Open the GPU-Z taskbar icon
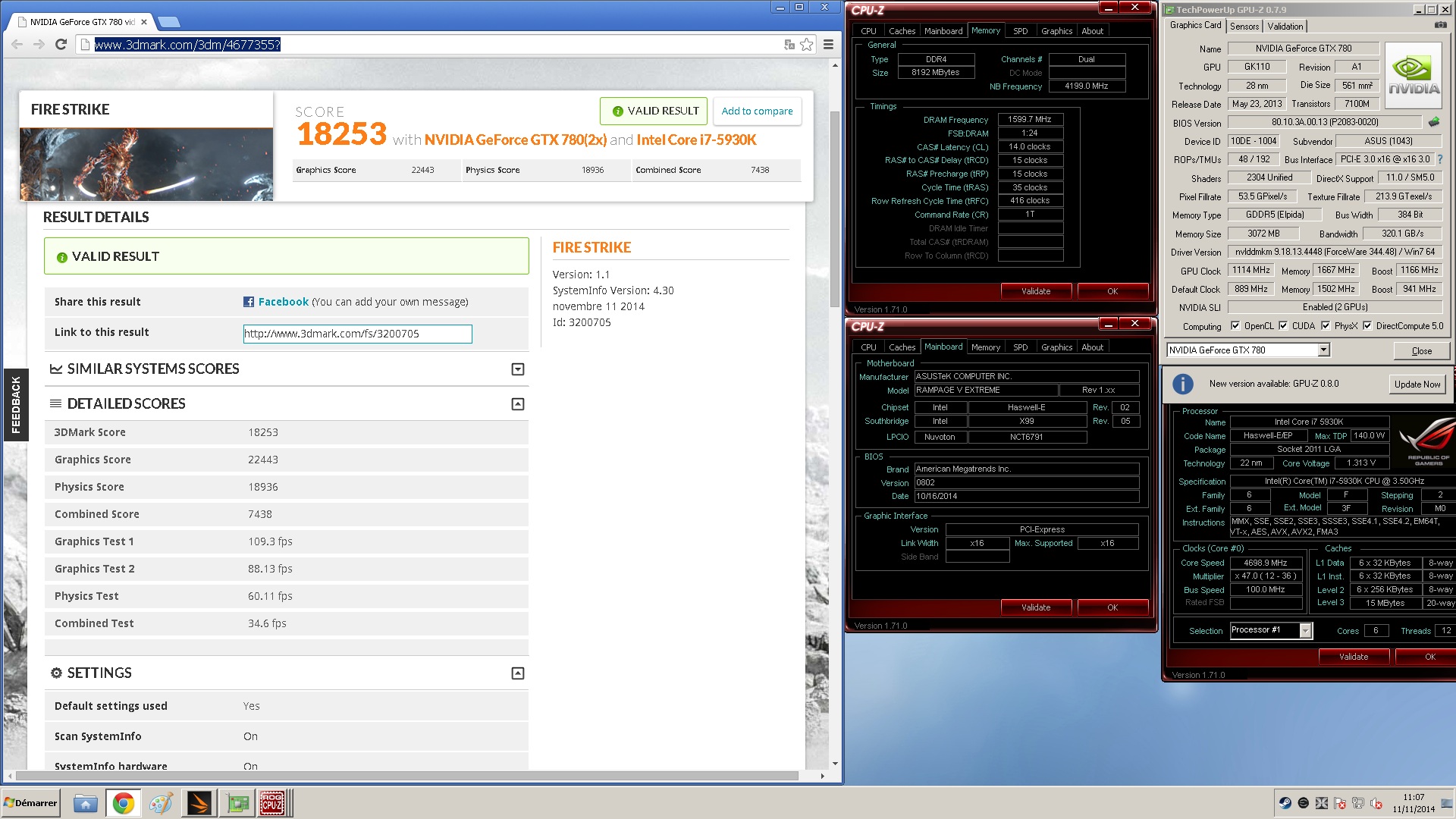This screenshot has width=1456, height=819. point(237,803)
